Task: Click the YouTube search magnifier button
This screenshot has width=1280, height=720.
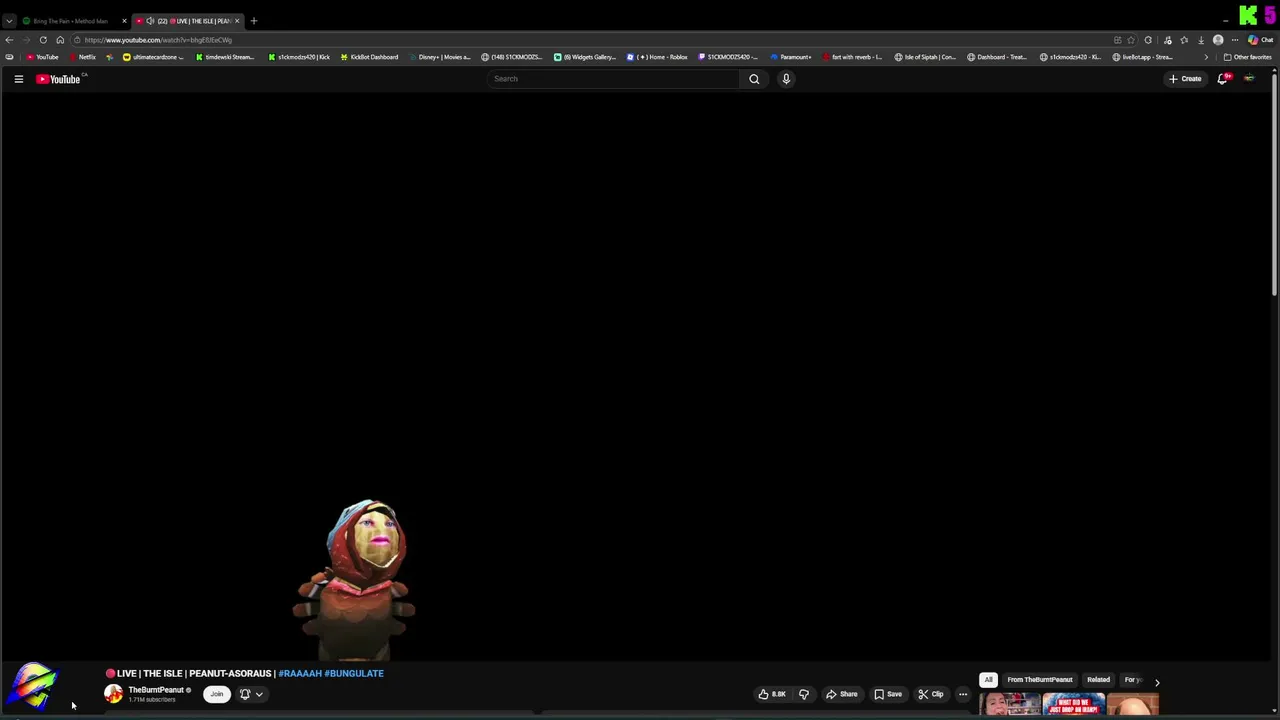Action: coord(754,79)
